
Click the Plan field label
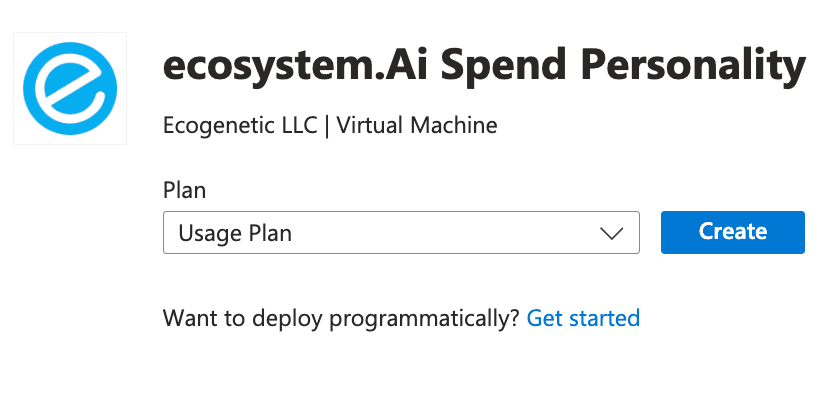[x=184, y=190]
